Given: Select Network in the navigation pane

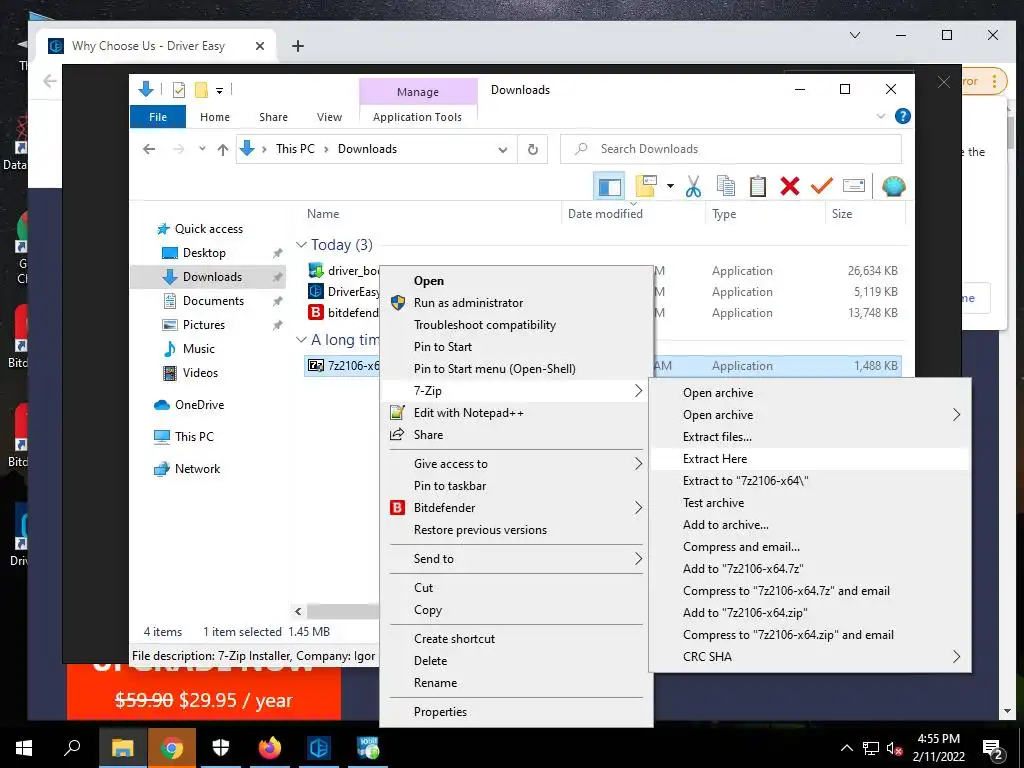Looking at the screenshot, I should tap(197, 469).
